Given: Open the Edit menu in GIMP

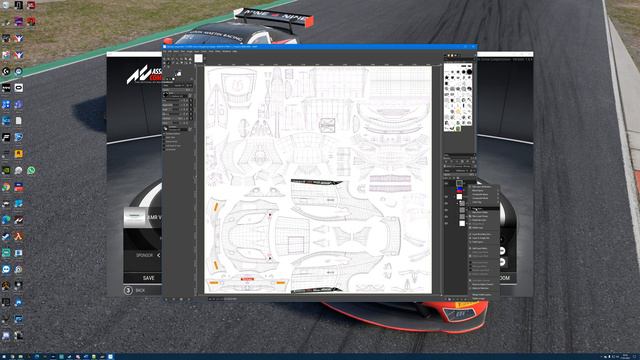Looking at the screenshot, I should coord(170,51).
